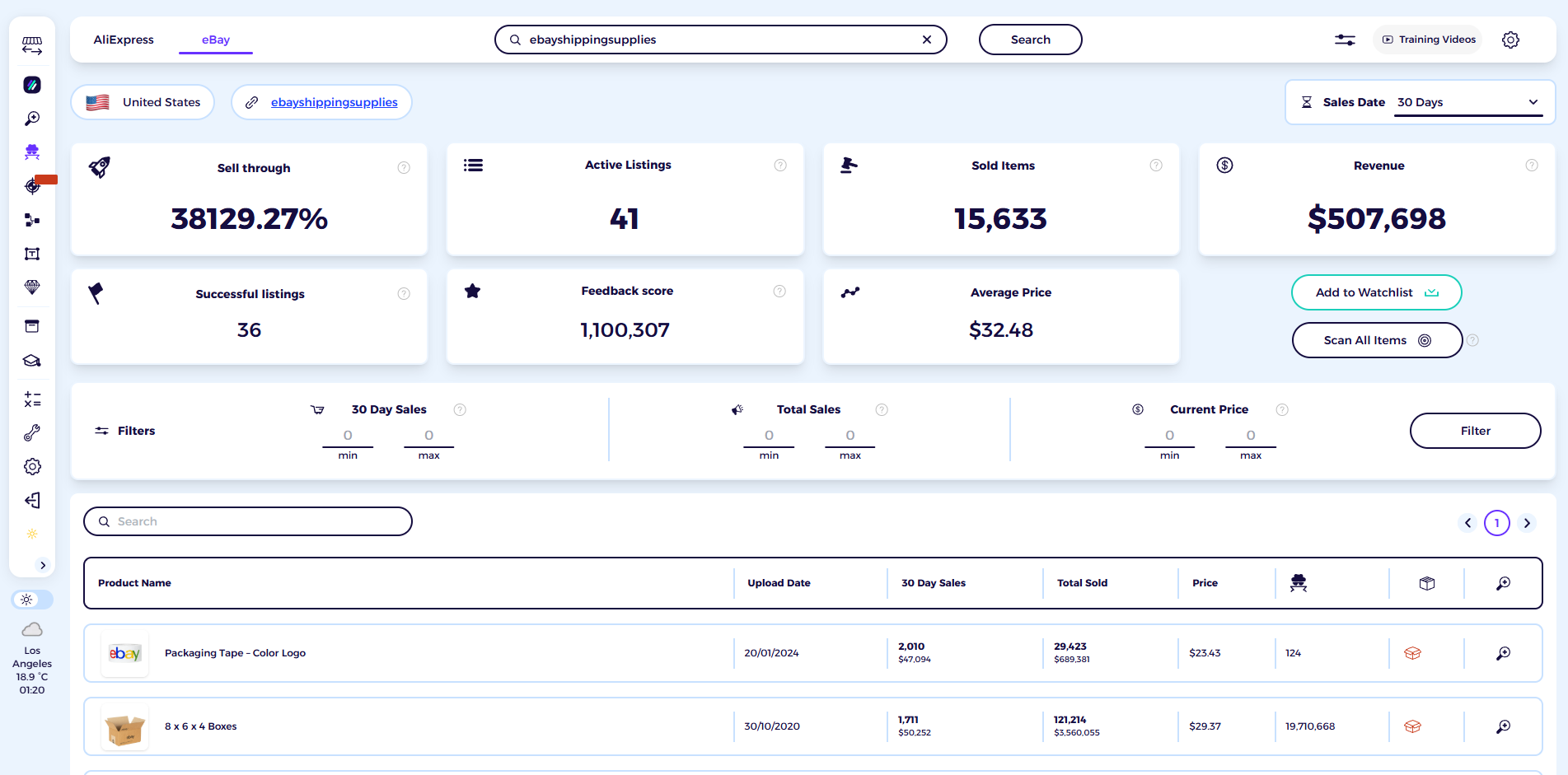
Task: Click the package box column header
Action: click(1427, 583)
